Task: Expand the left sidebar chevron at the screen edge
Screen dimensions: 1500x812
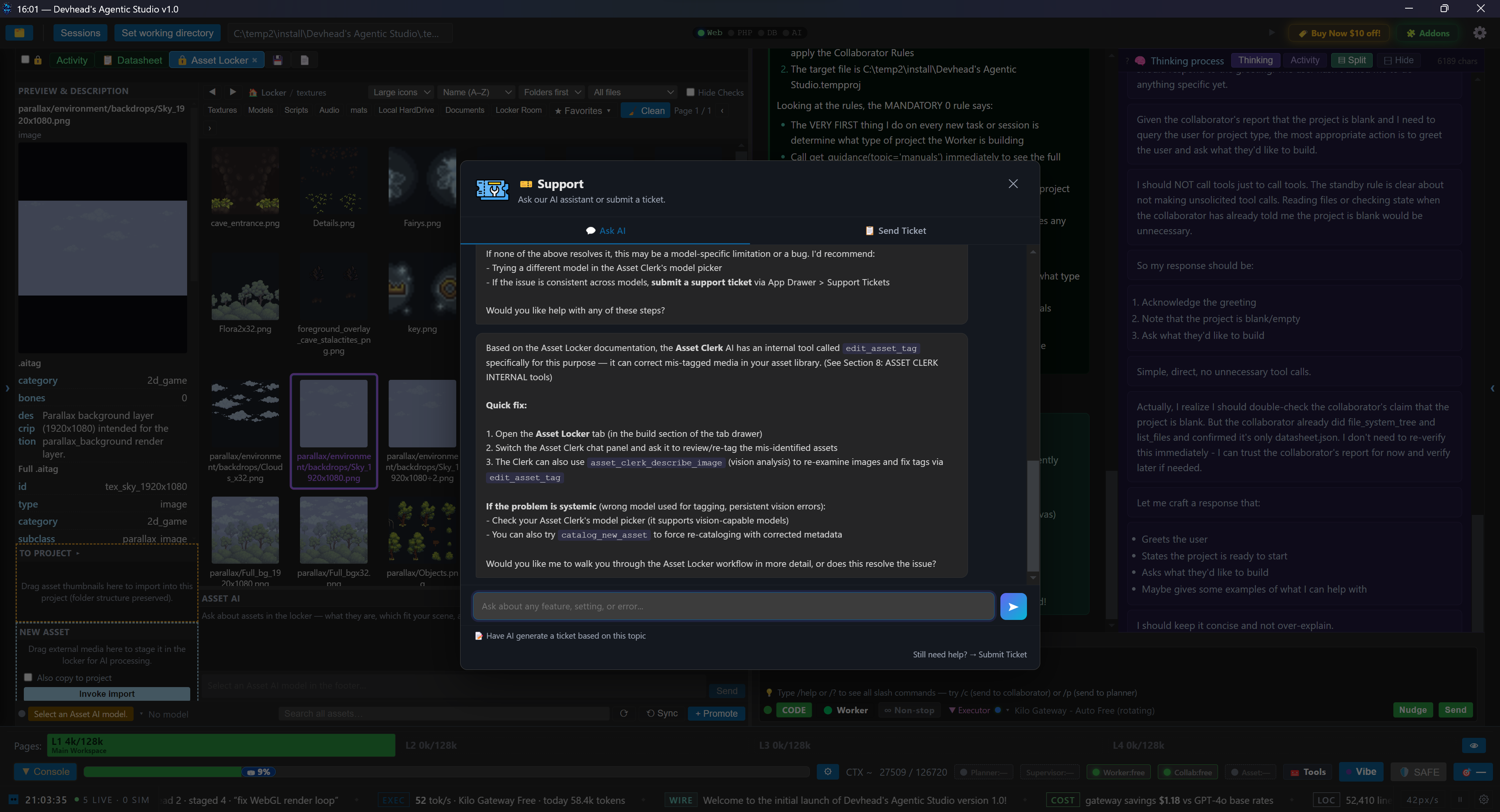Action: pyautogui.click(x=7, y=388)
